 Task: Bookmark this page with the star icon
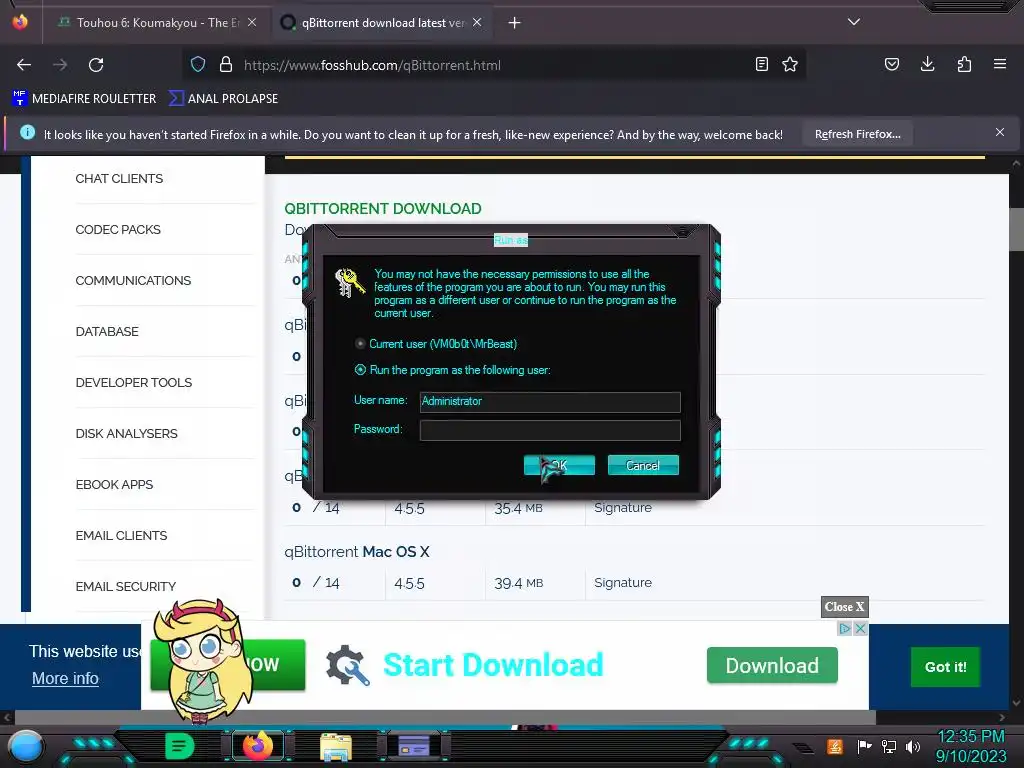coord(790,65)
